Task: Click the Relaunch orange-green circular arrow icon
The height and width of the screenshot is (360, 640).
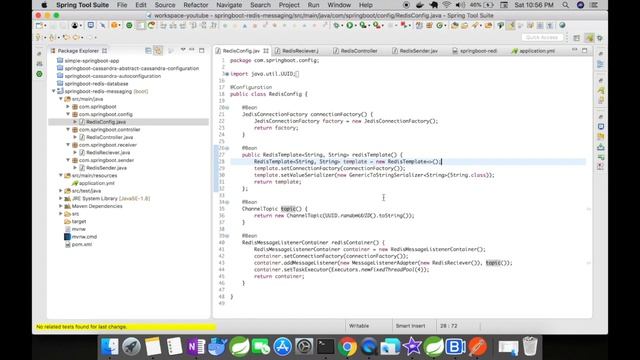Action: 152,25
